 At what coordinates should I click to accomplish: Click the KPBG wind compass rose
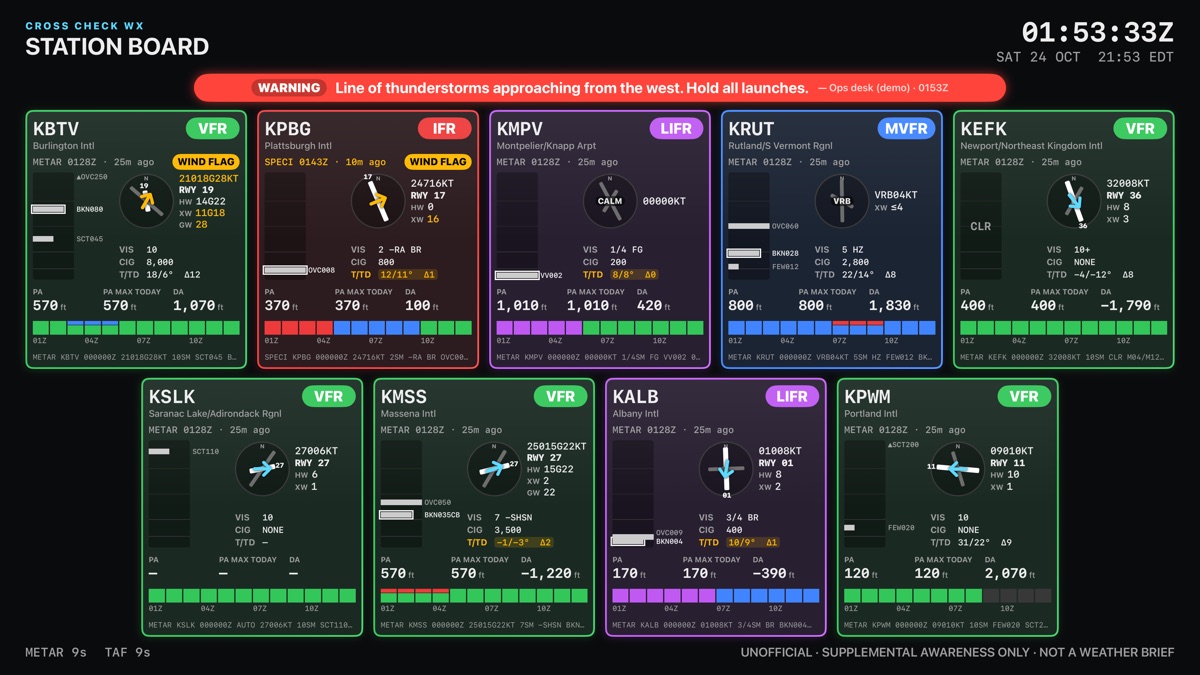coord(377,201)
